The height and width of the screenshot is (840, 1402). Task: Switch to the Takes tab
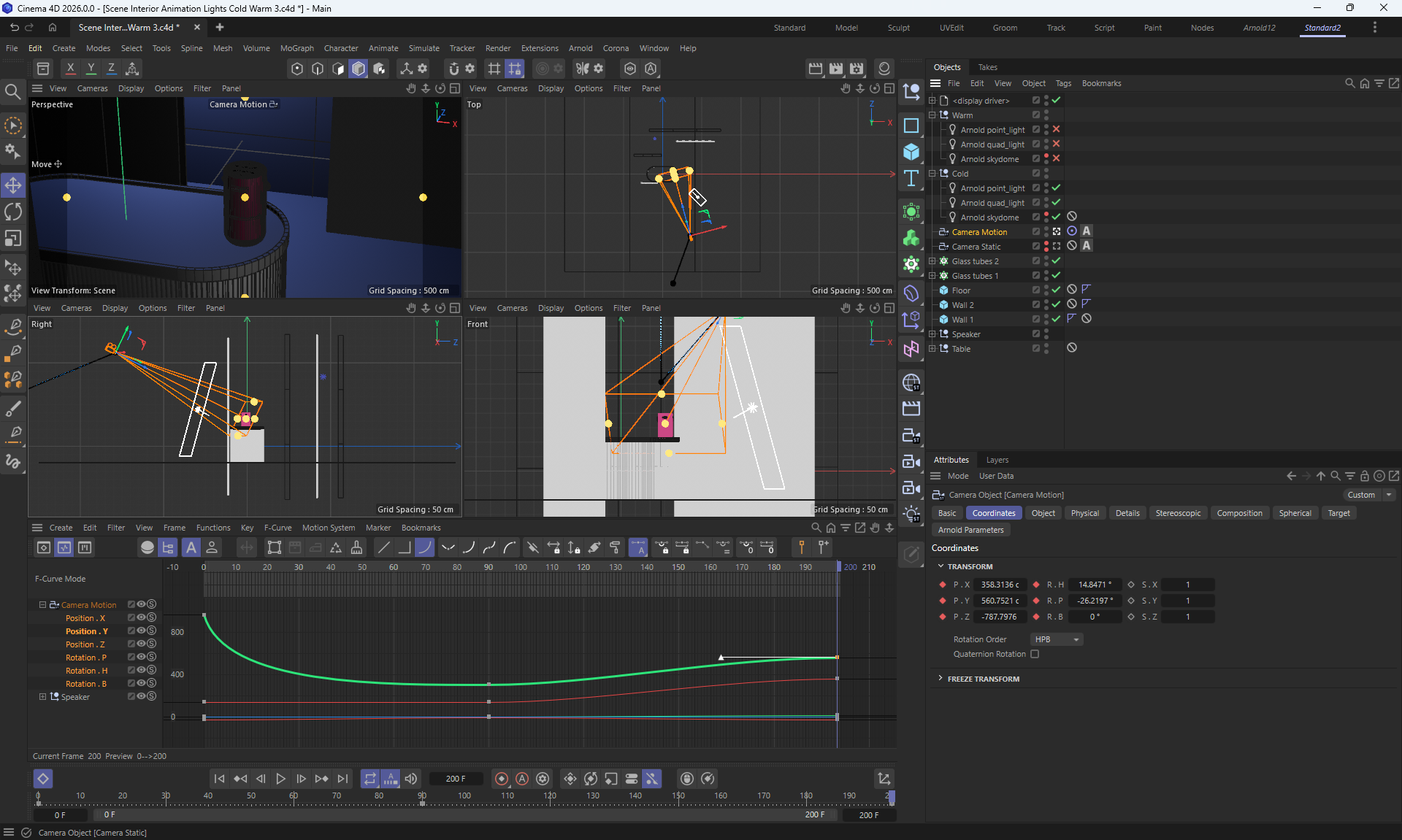[x=987, y=67]
